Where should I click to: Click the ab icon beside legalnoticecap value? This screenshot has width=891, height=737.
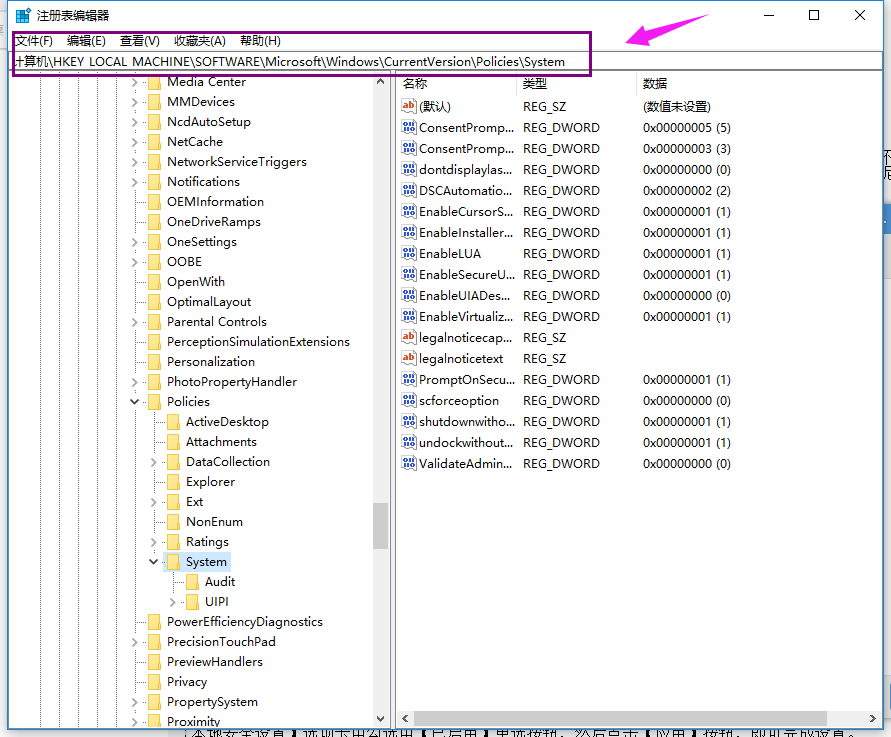409,337
